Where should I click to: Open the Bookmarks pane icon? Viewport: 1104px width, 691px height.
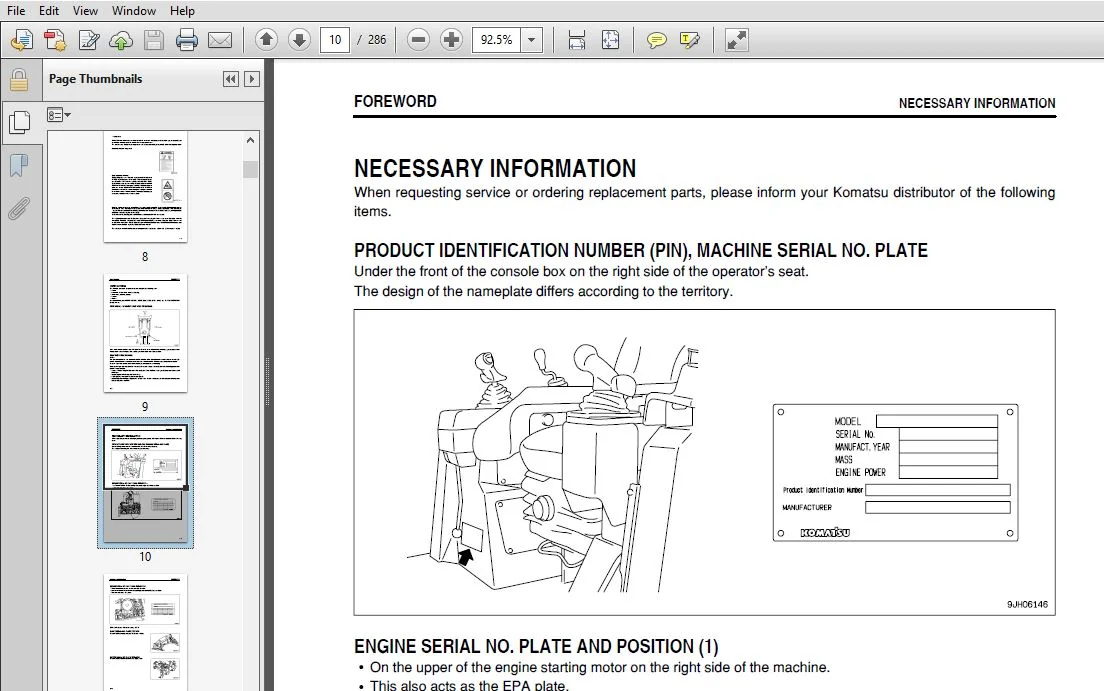19,166
